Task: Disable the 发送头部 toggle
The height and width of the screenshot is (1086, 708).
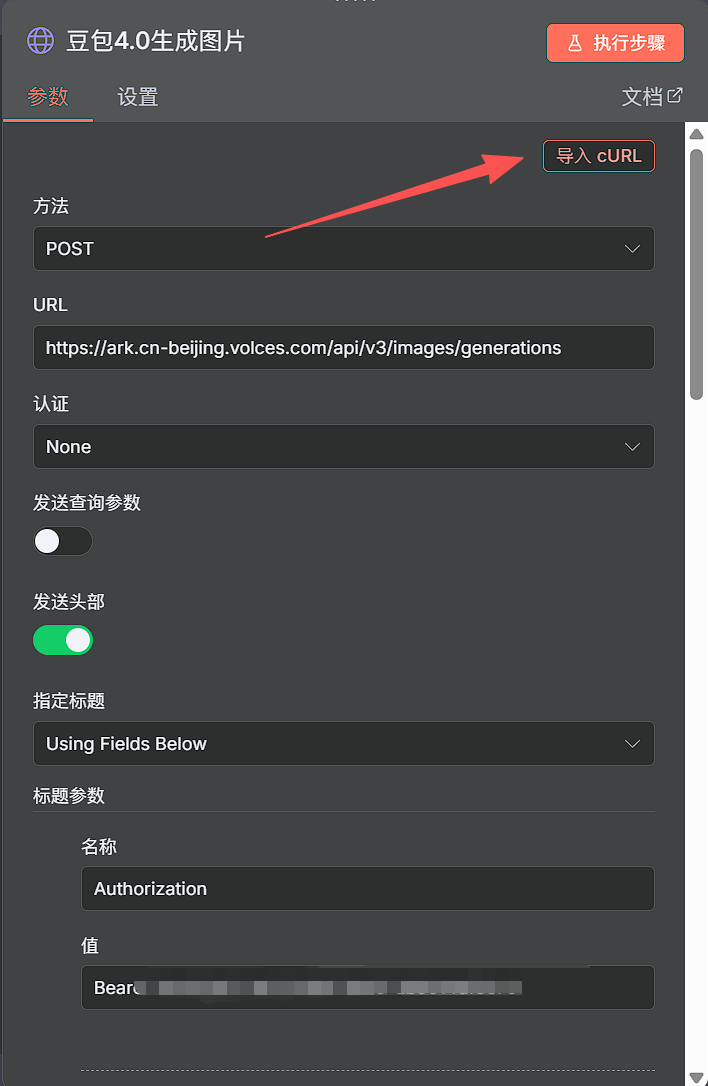Action: click(63, 640)
